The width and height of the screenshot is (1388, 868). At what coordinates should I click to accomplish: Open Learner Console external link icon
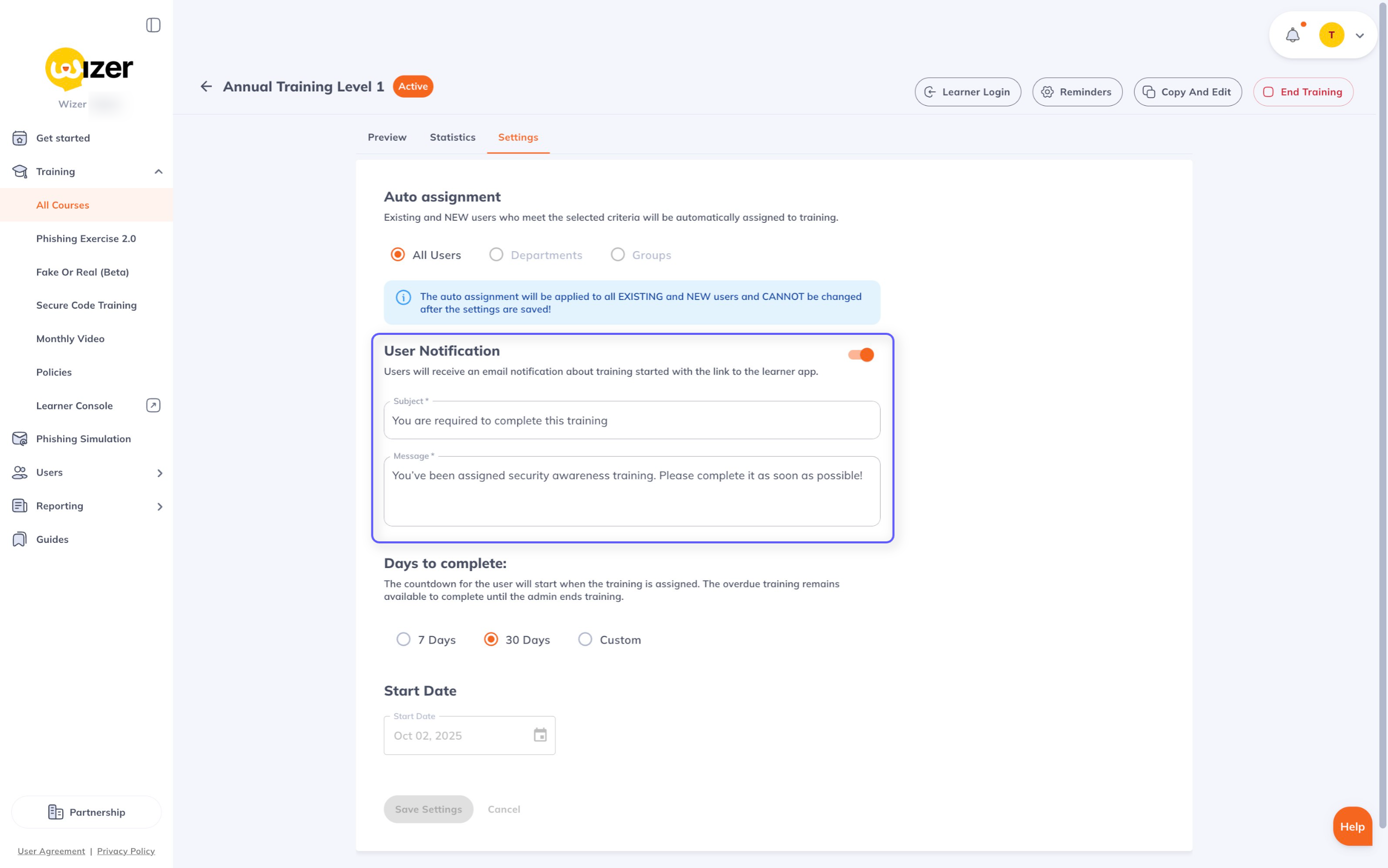click(x=153, y=405)
